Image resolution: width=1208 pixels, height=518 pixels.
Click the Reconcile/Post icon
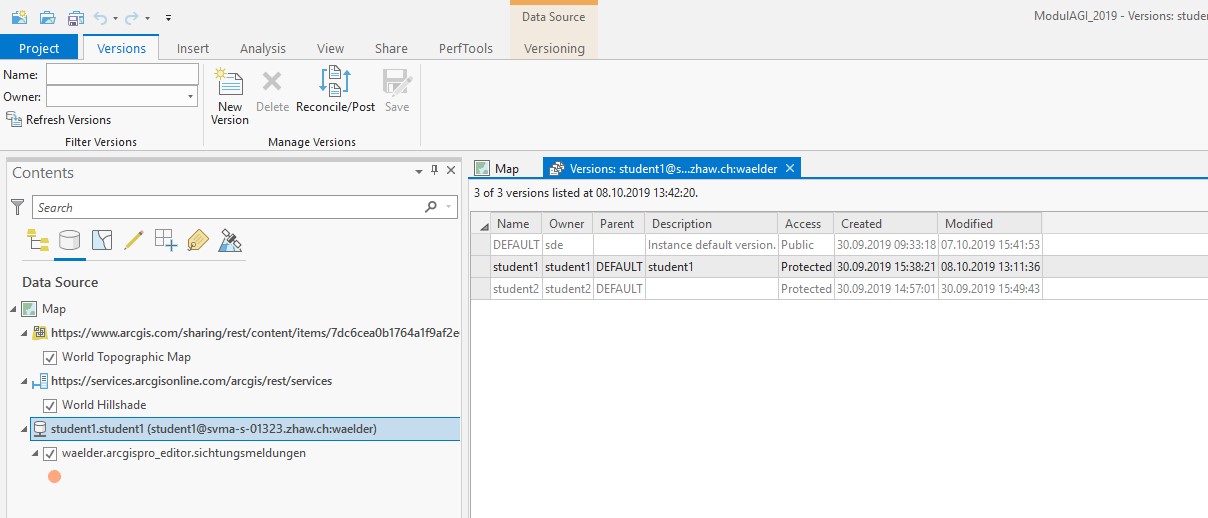tap(335, 84)
